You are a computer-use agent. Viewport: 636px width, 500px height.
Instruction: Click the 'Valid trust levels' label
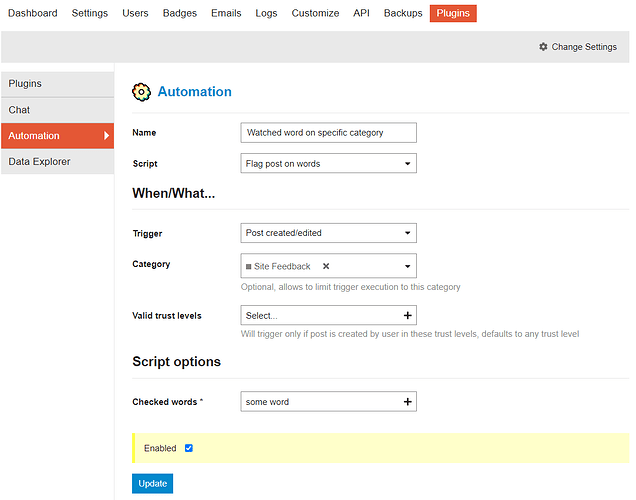coord(167,315)
